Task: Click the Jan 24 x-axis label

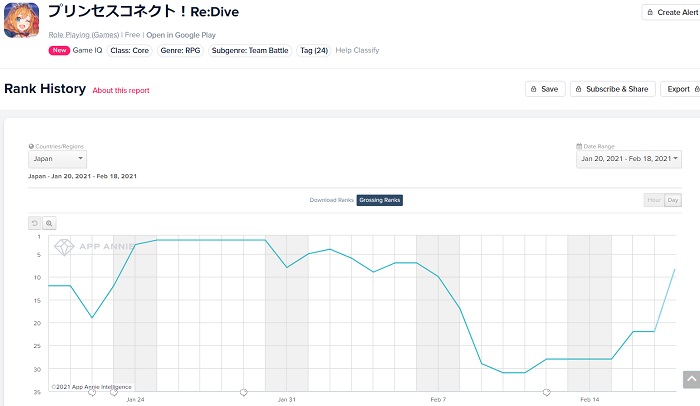Action: 135,400
